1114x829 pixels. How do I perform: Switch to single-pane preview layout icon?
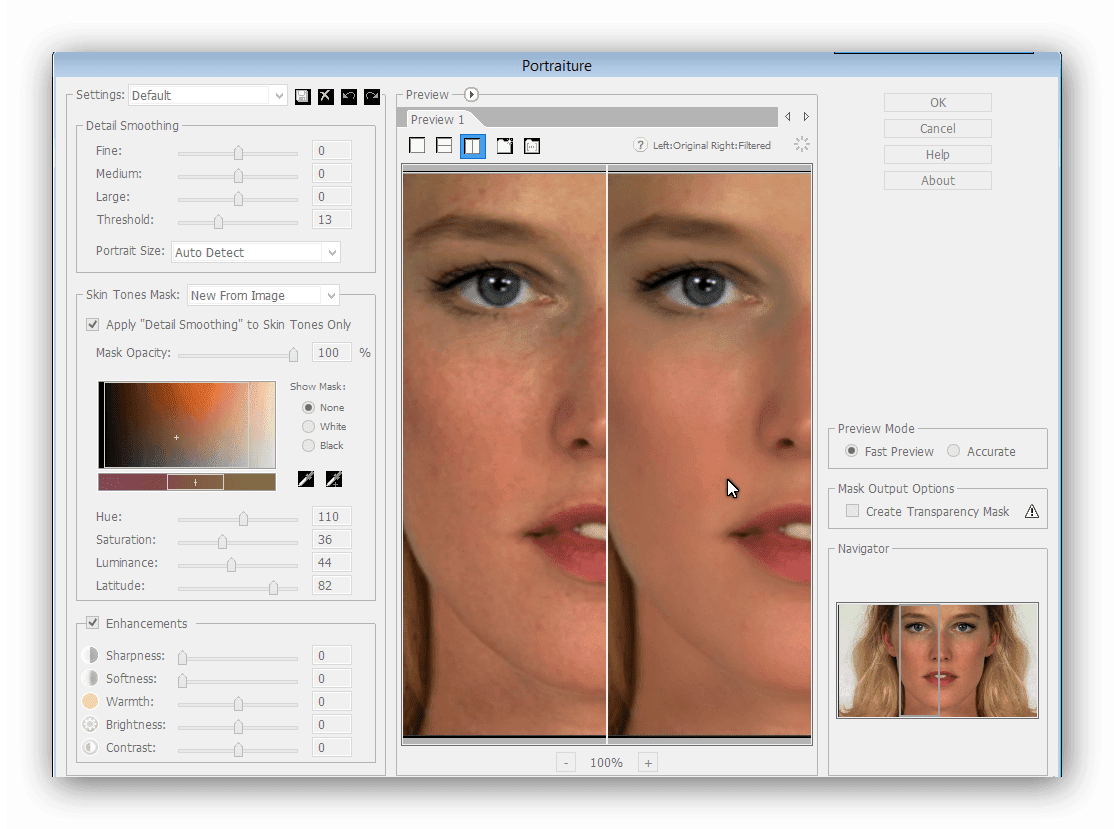coord(417,146)
